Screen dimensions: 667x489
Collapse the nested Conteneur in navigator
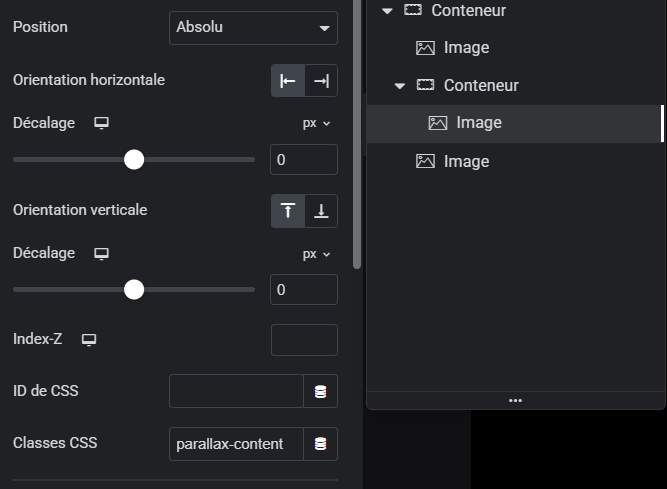tap(399, 86)
